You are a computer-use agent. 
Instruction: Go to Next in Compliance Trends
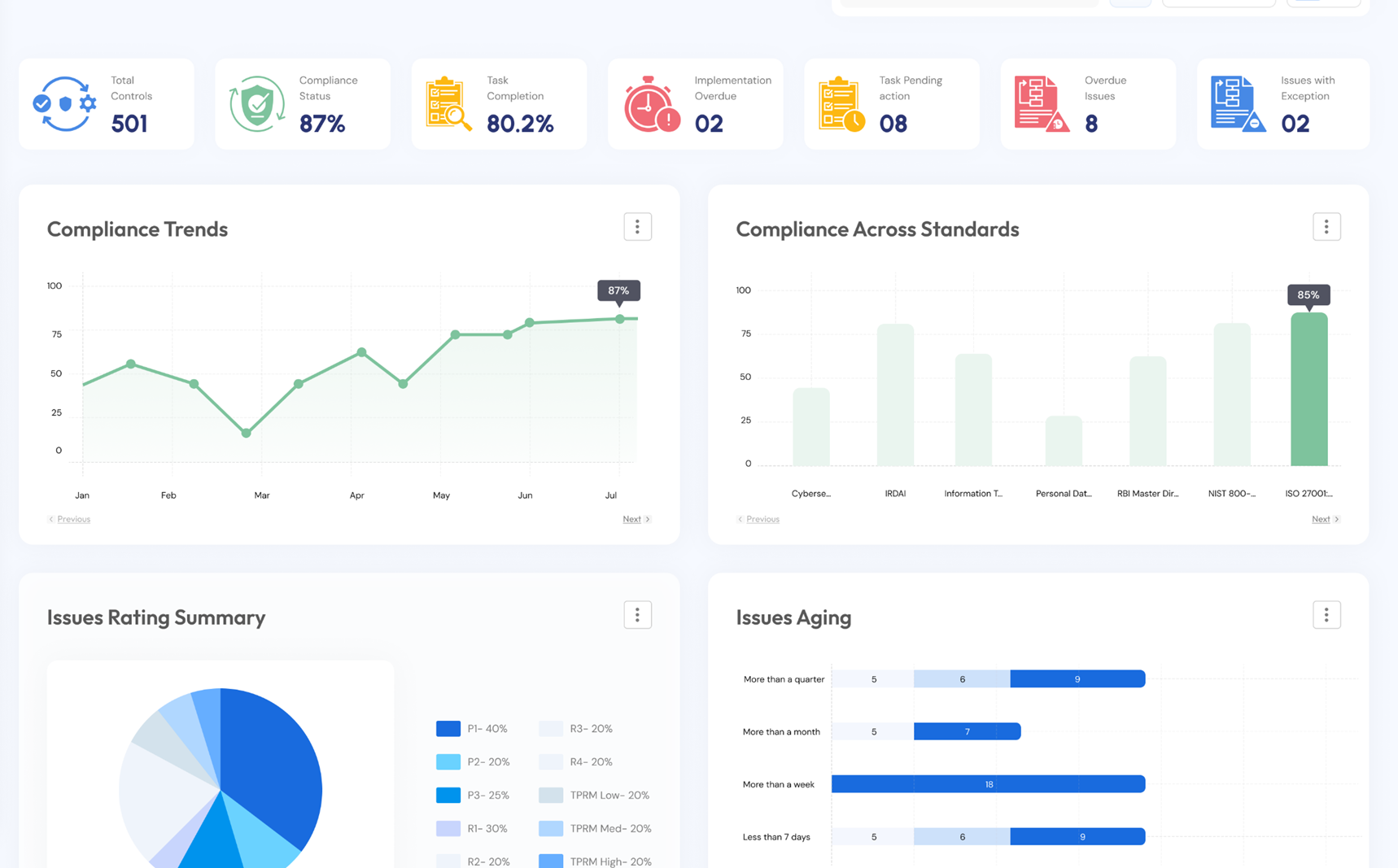(x=636, y=519)
